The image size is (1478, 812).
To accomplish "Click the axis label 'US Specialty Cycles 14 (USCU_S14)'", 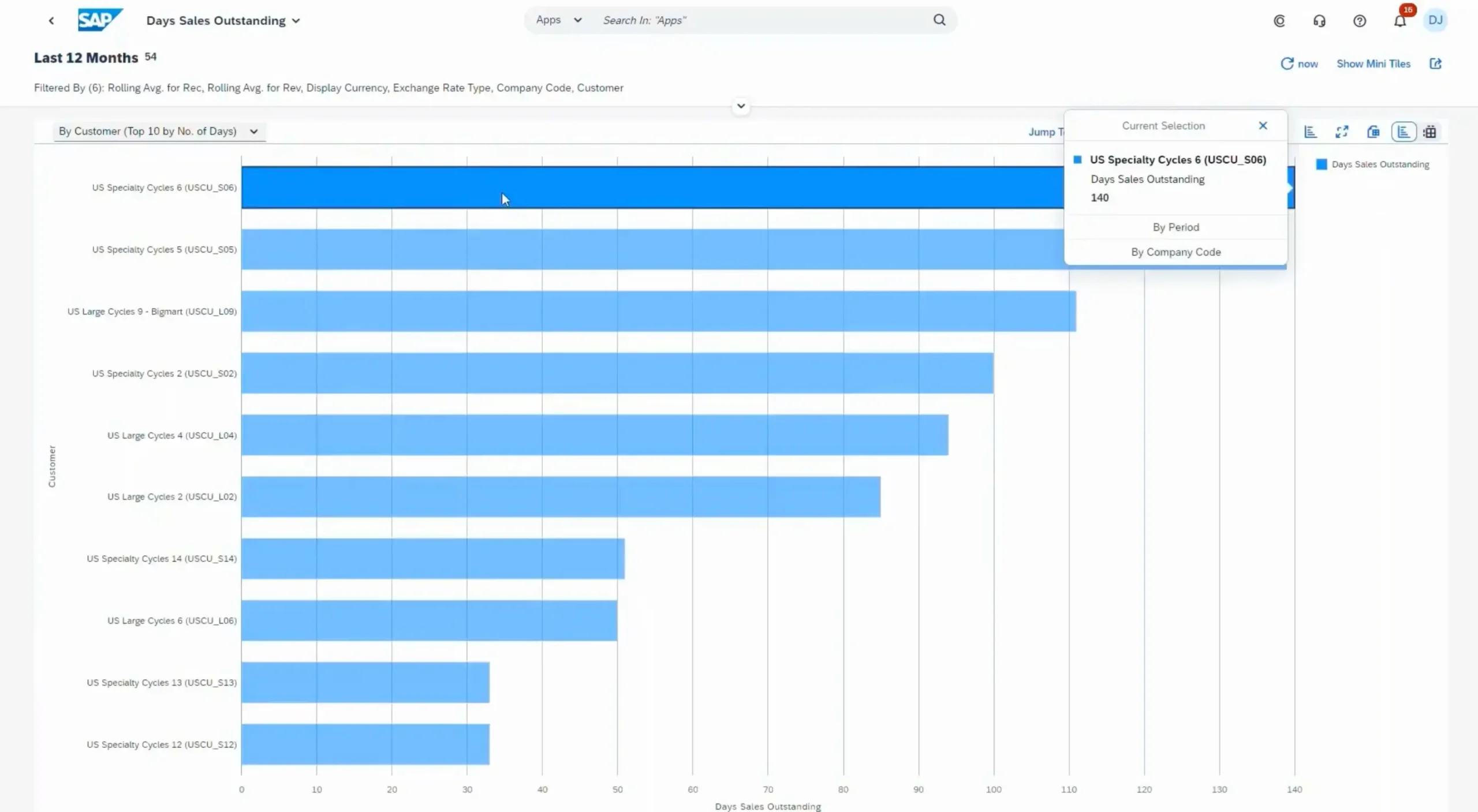I will [x=162, y=559].
